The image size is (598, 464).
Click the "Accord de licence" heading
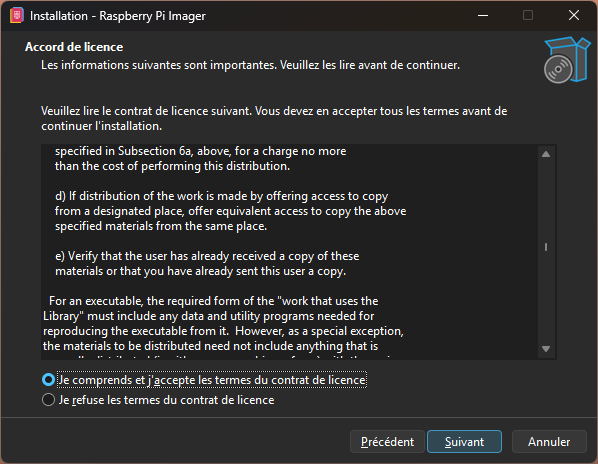[x=74, y=47]
